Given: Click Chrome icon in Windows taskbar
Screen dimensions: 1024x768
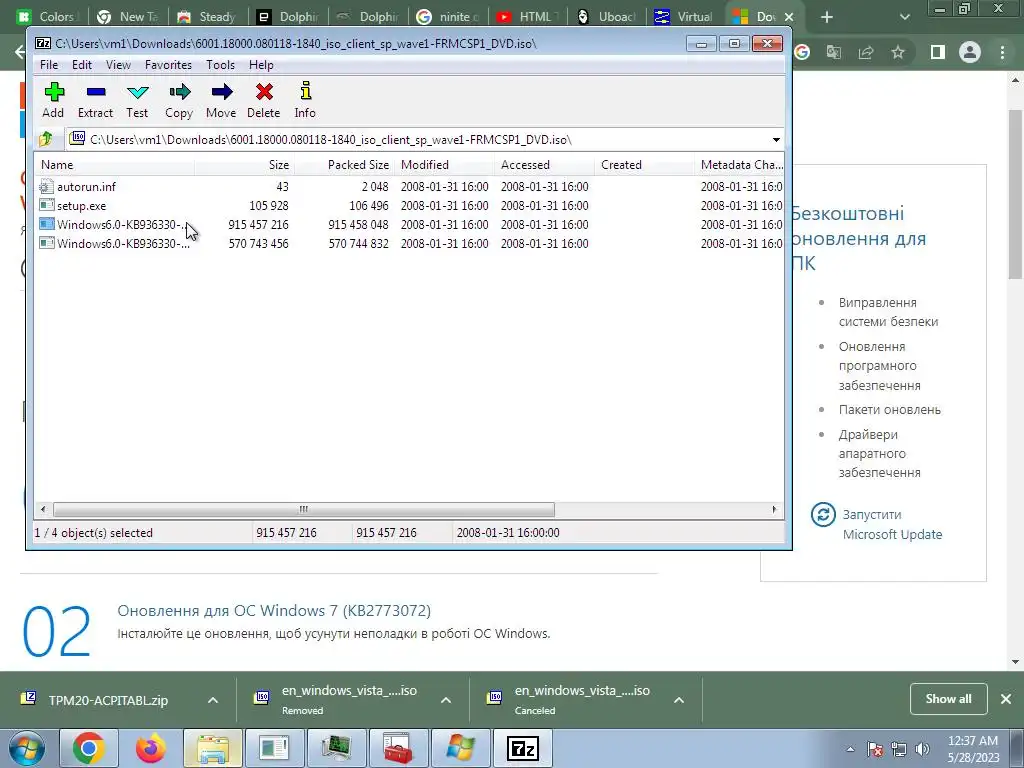Looking at the screenshot, I should [89, 748].
